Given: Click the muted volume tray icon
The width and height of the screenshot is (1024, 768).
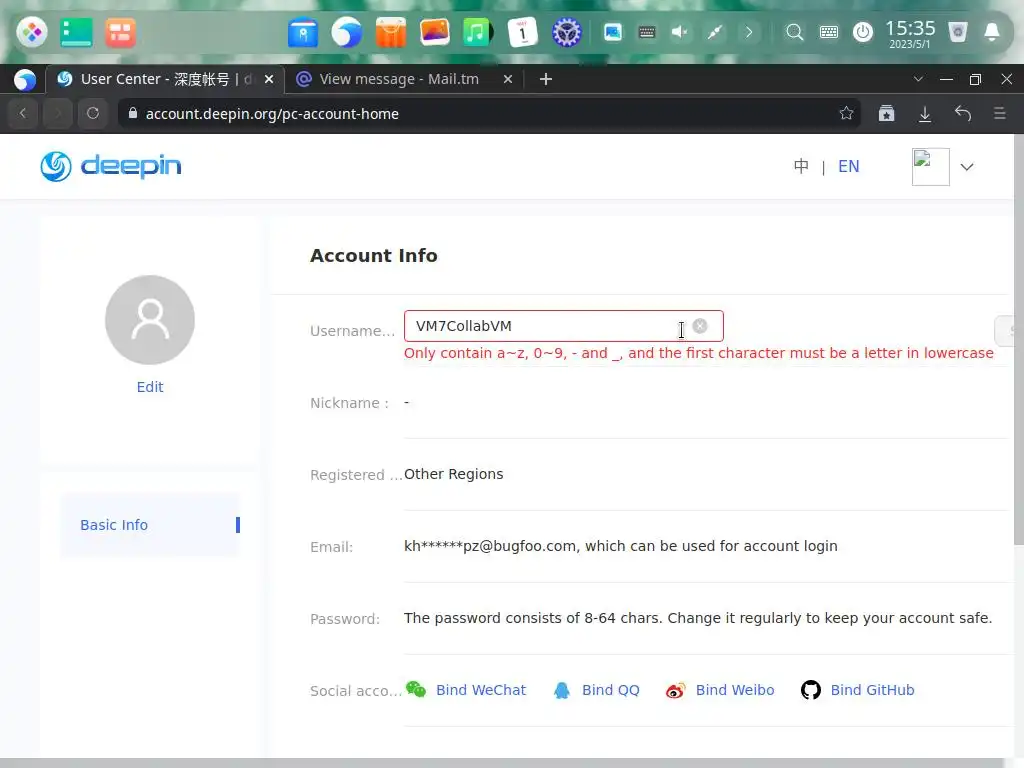Looking at the screenshot, I should click(680, 32).
